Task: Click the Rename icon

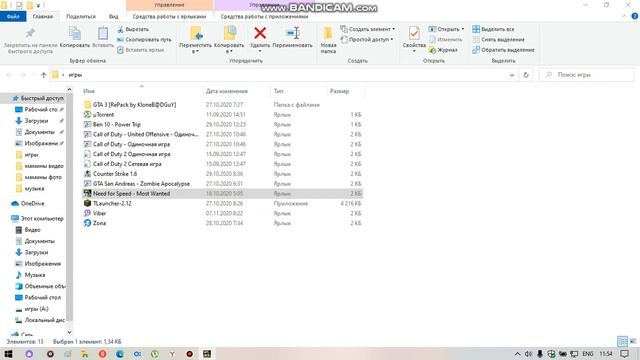Action: pos(292,33)
